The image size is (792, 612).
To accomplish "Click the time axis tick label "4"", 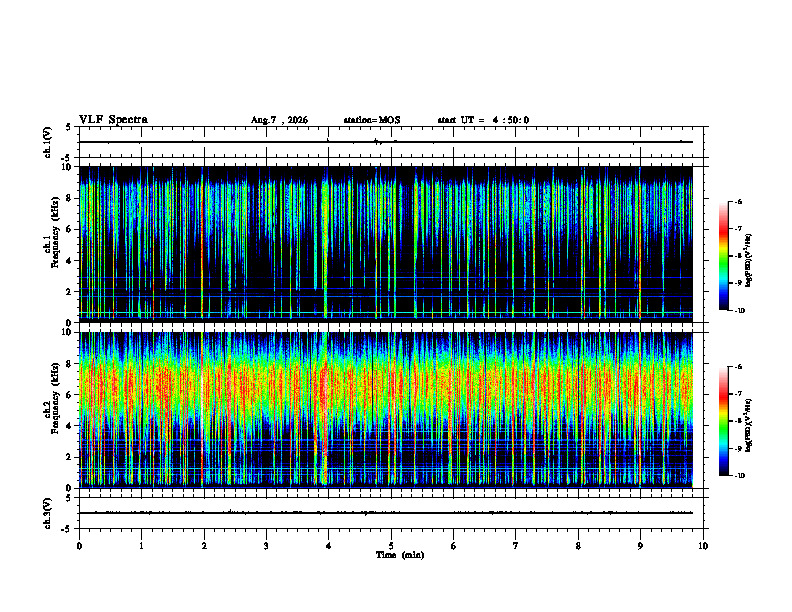I will click(329, 546).
